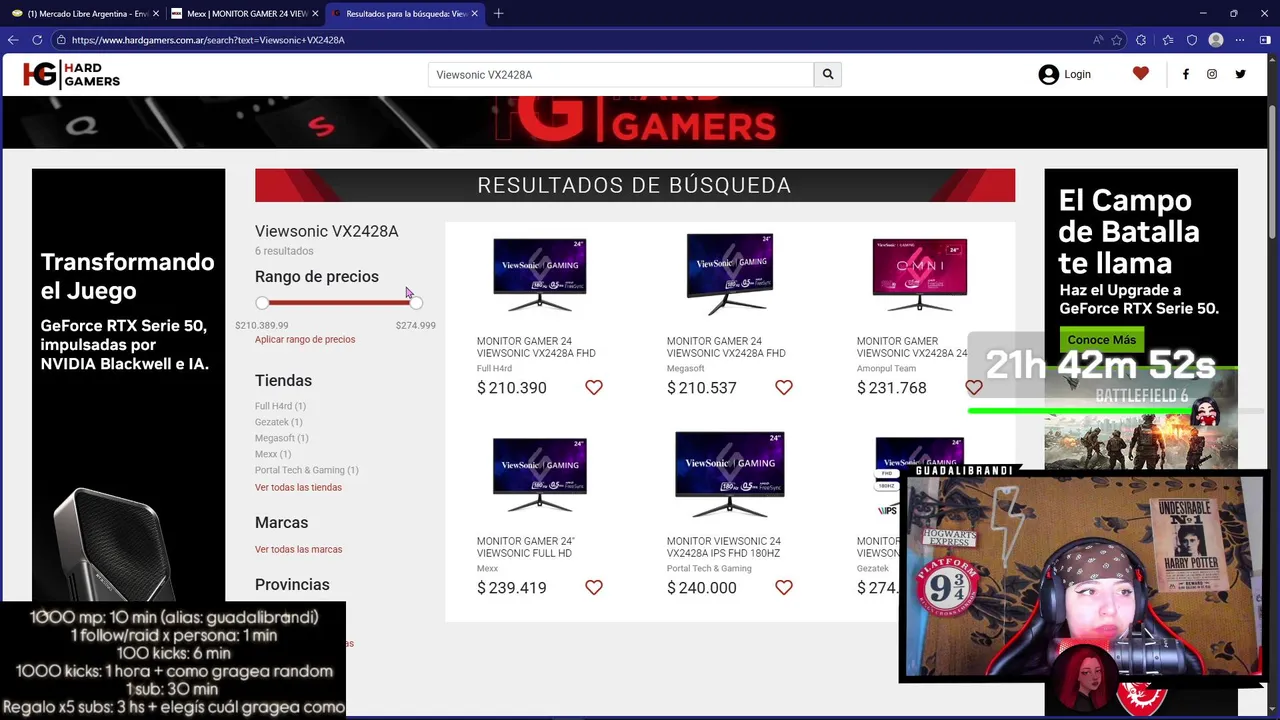
Task: Expand Ver todas las marcas
Action: pyautogui.click(x=298, y=550)
